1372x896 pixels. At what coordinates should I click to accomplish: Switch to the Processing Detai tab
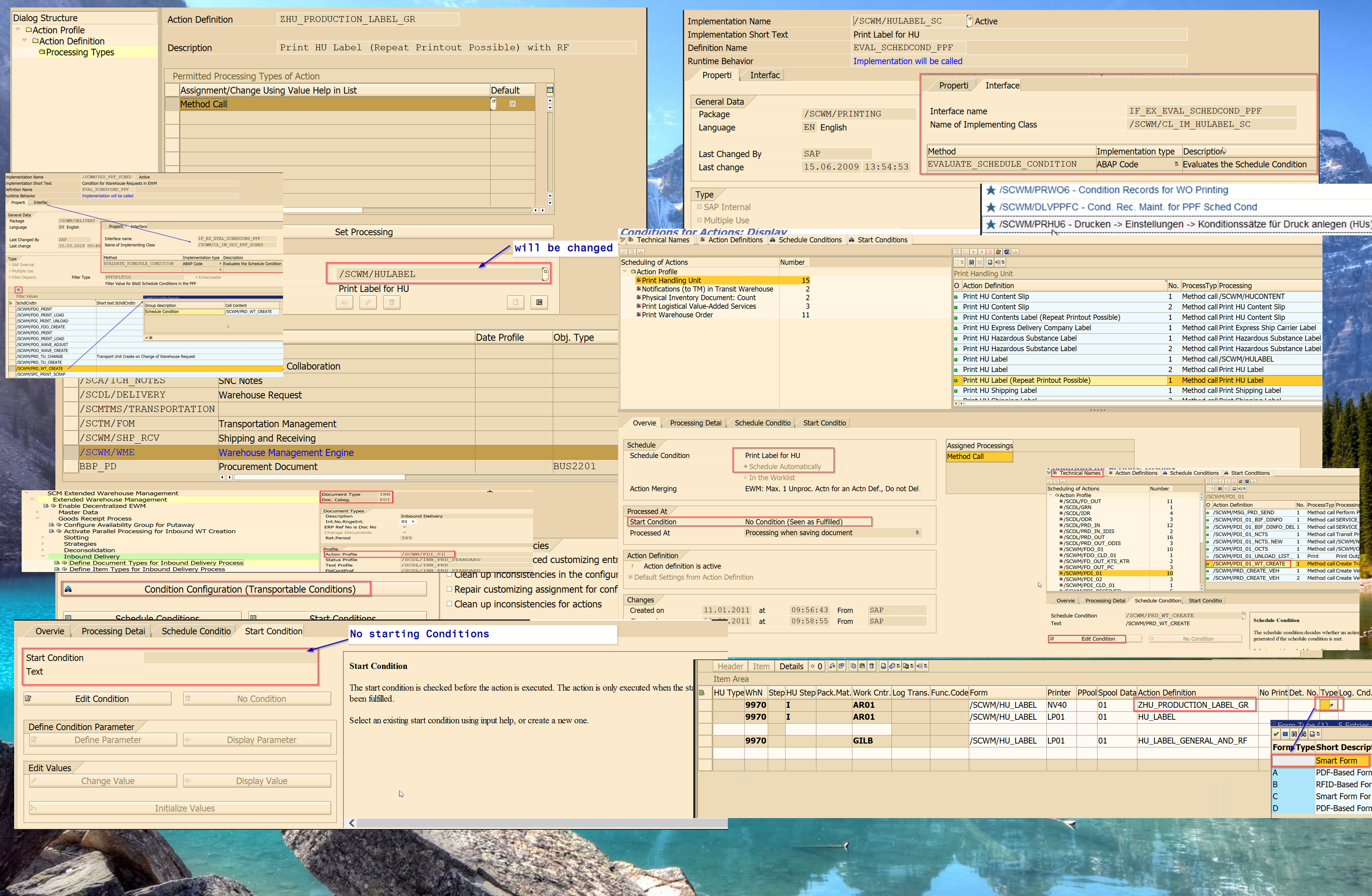click(x=695, y=423)
